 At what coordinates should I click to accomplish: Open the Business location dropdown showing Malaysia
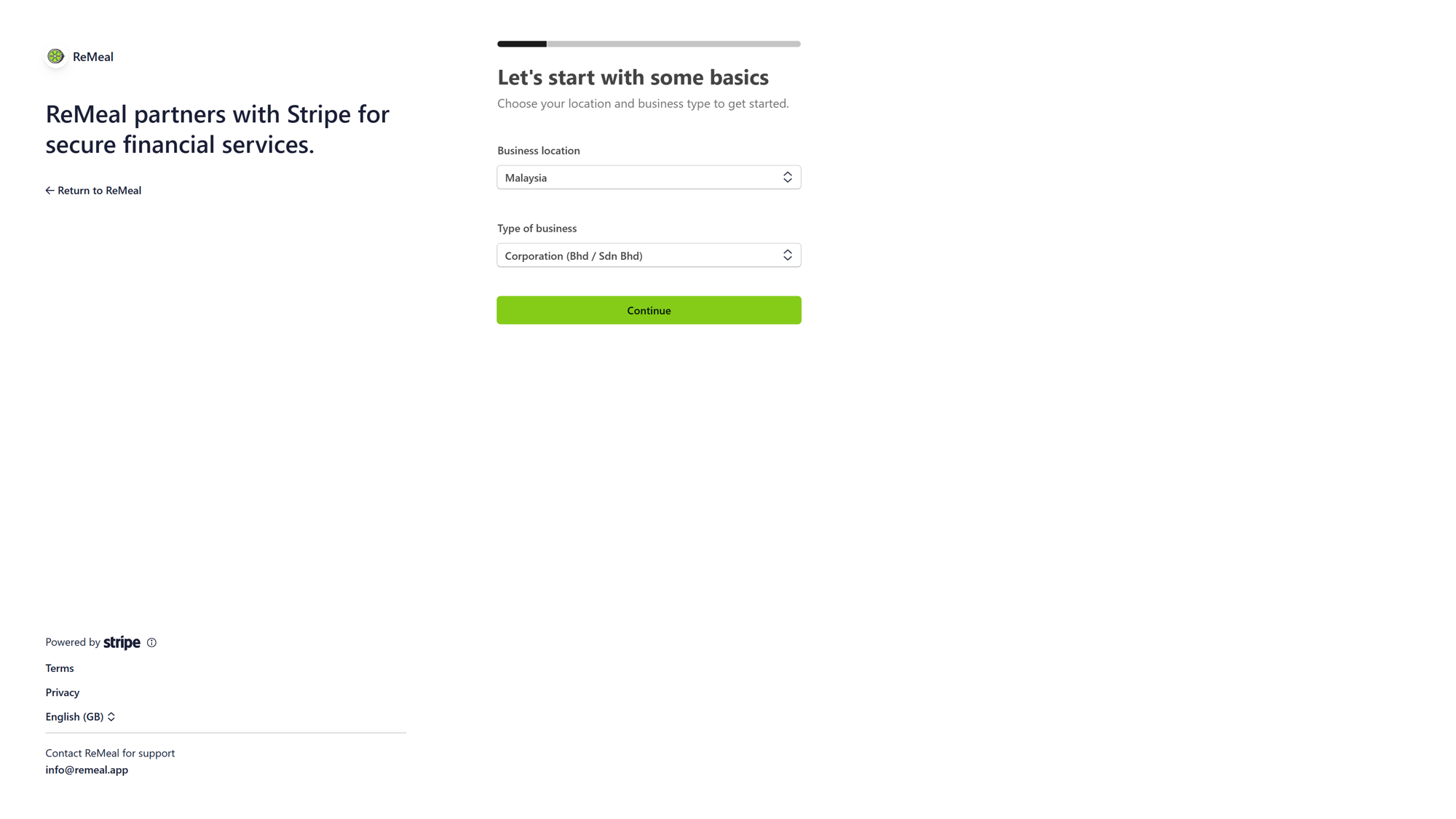648,178
